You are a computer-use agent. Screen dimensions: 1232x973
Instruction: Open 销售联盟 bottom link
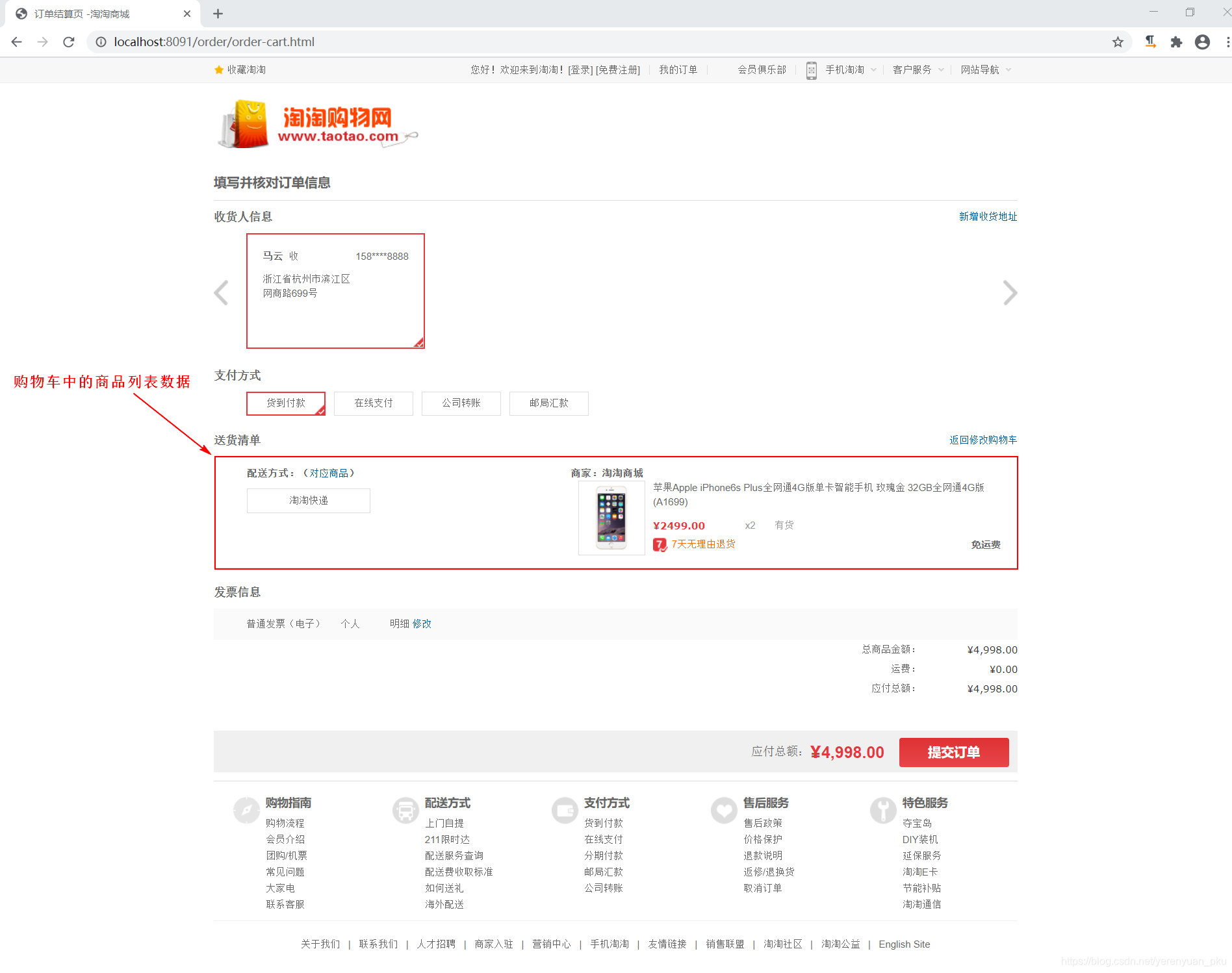coord(725,944)
